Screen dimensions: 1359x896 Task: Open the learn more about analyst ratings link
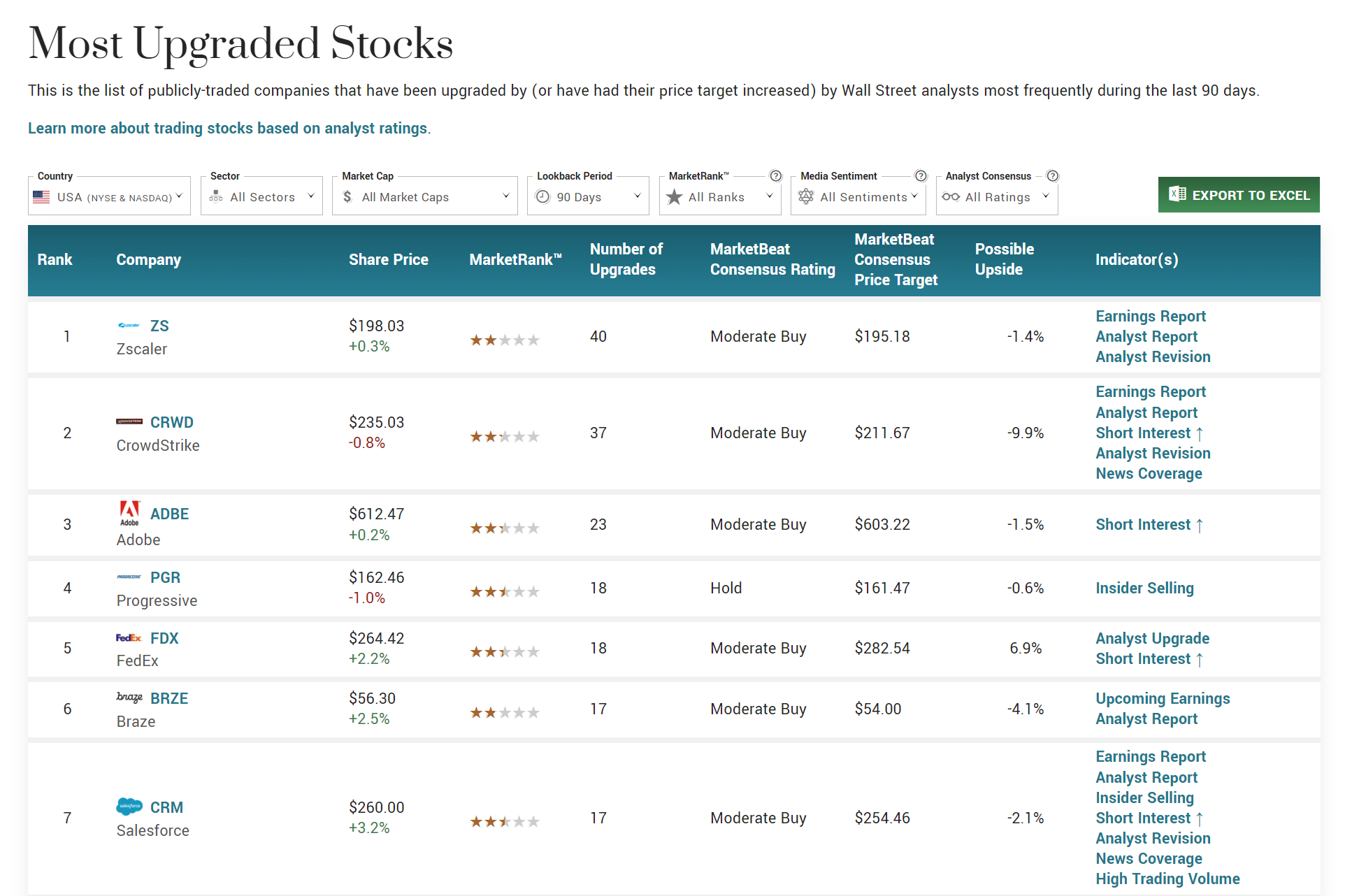click(227, 129)
